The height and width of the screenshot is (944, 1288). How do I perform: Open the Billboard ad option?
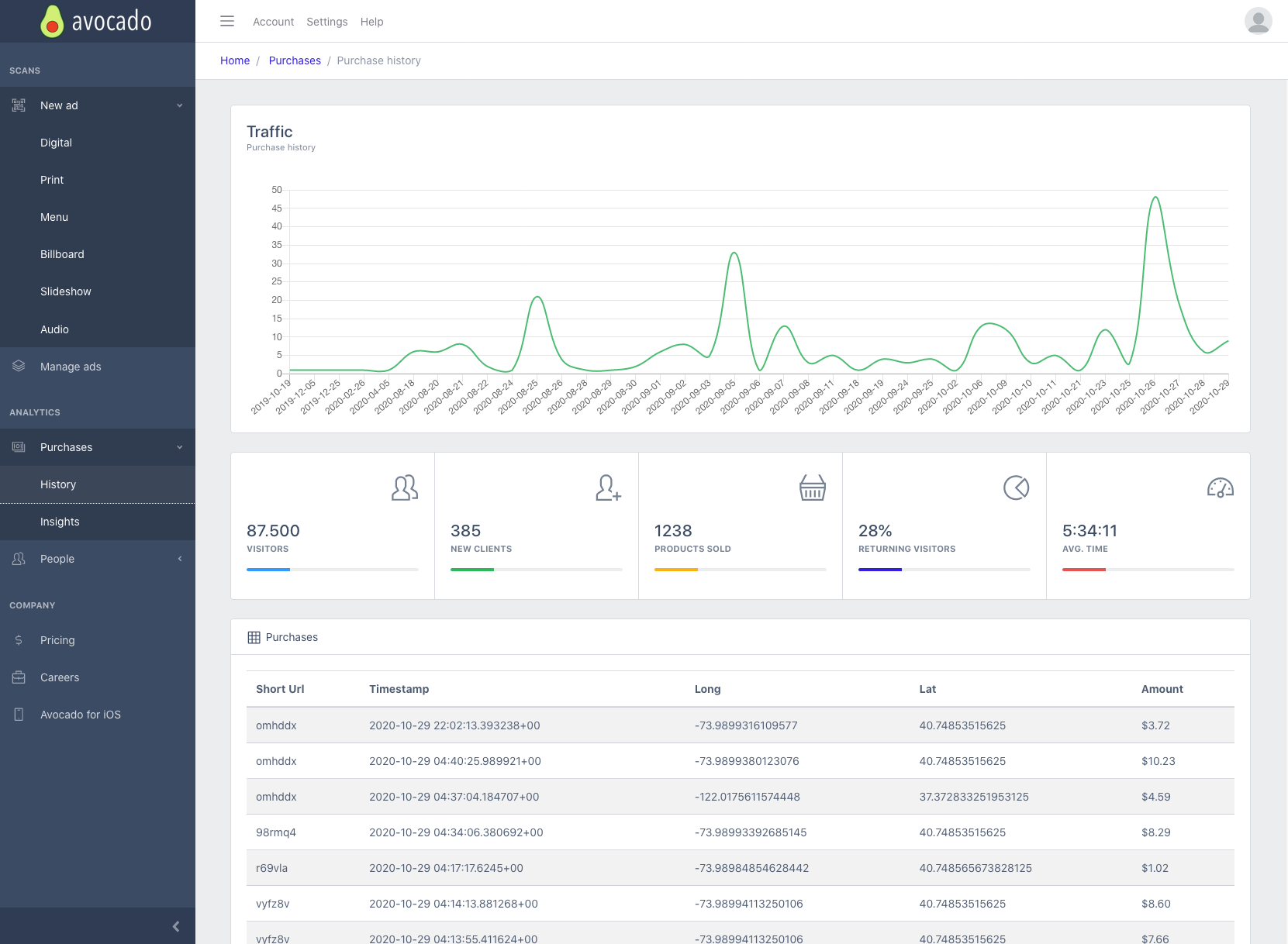pos(98,254)
